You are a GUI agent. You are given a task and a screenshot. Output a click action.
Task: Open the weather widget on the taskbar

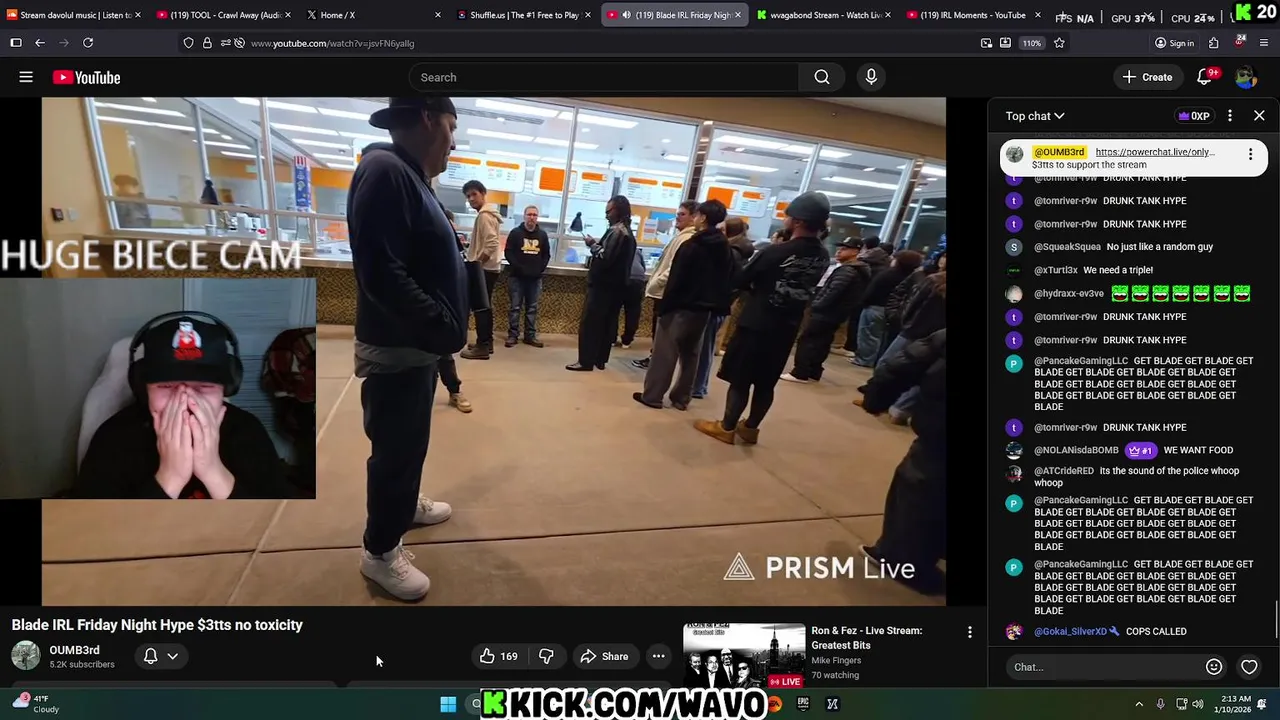click(36, 704)
